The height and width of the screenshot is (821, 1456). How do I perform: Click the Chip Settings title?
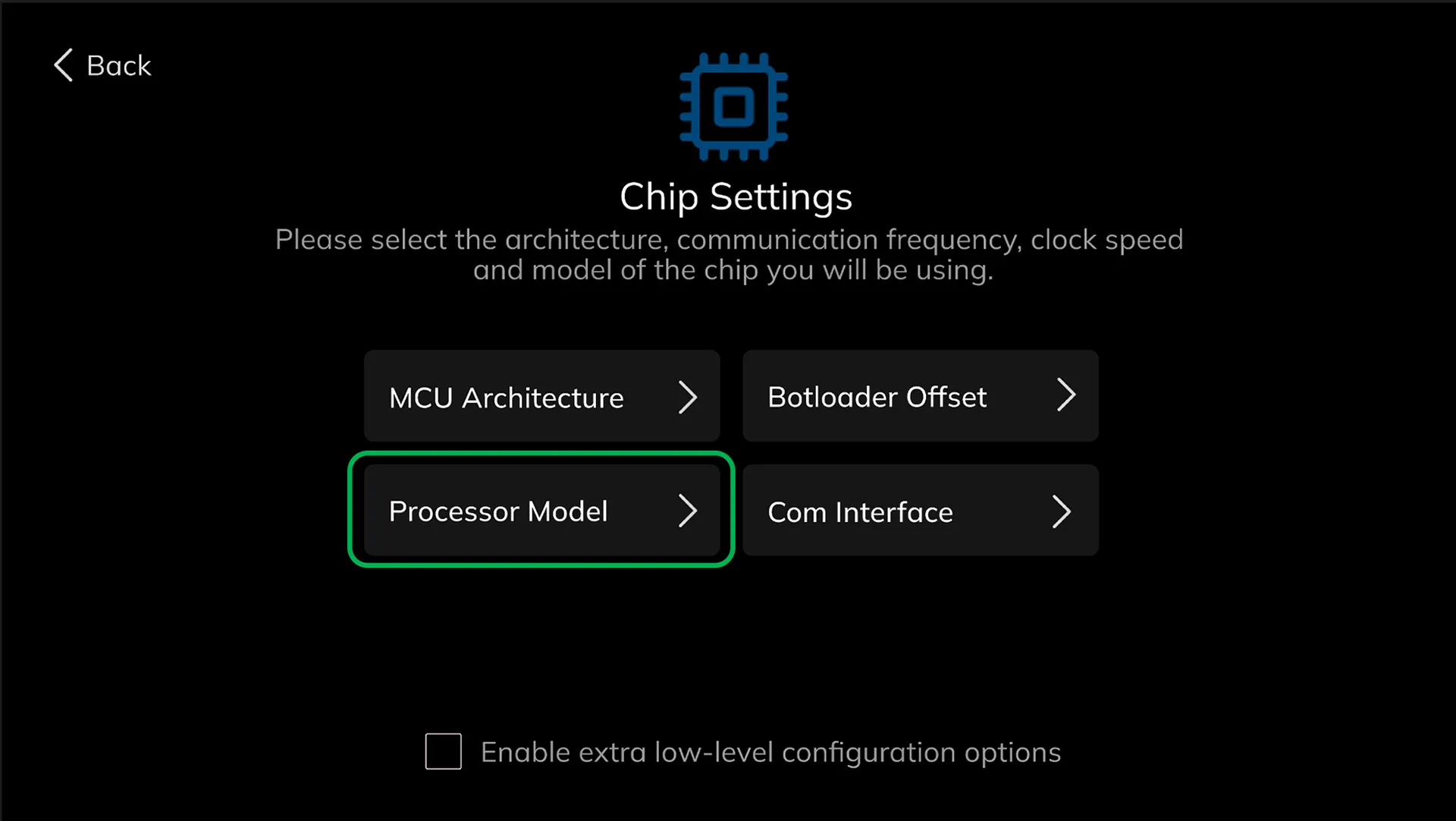pos(736,197)
